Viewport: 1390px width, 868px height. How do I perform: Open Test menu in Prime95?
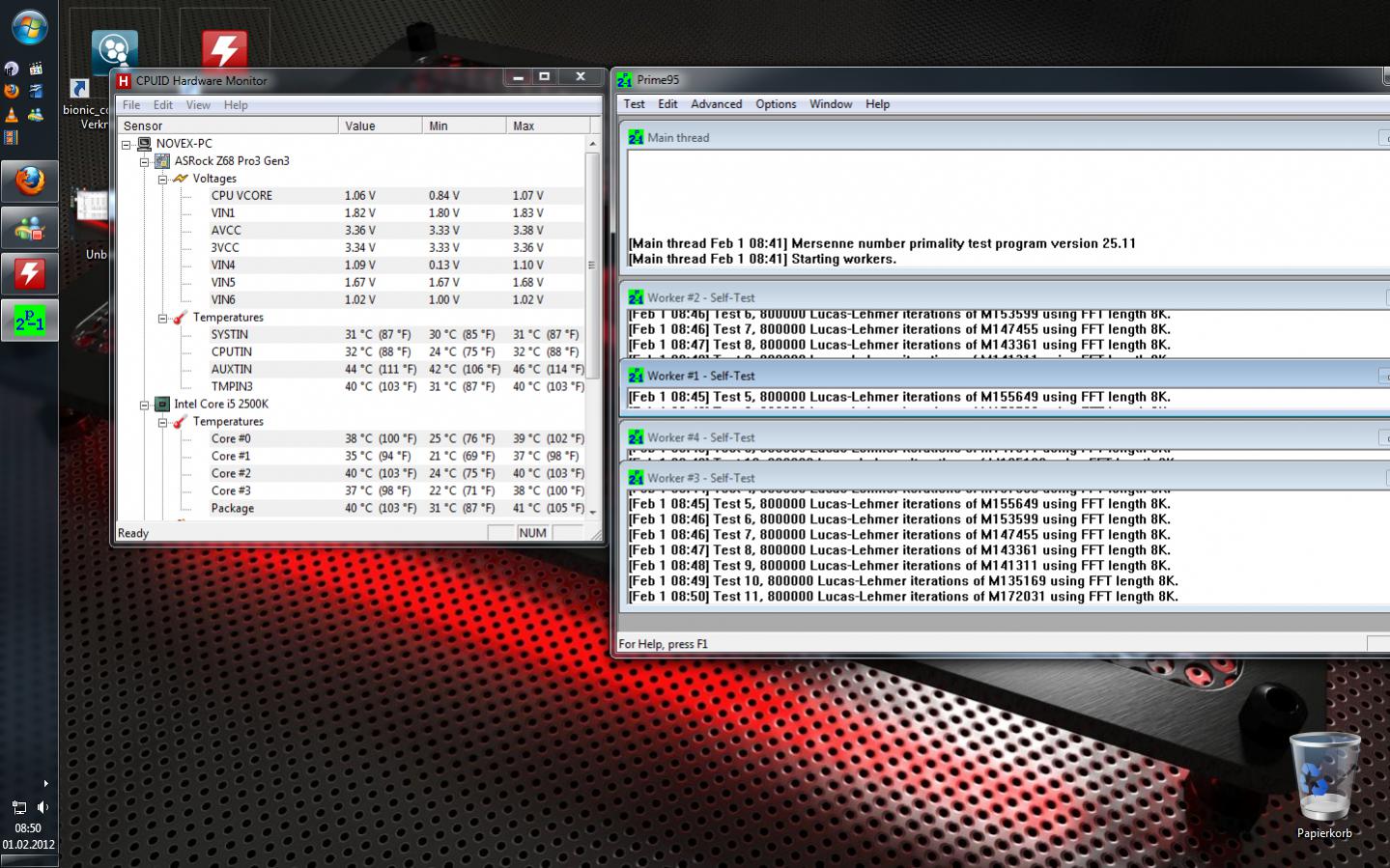pos(635,104)
